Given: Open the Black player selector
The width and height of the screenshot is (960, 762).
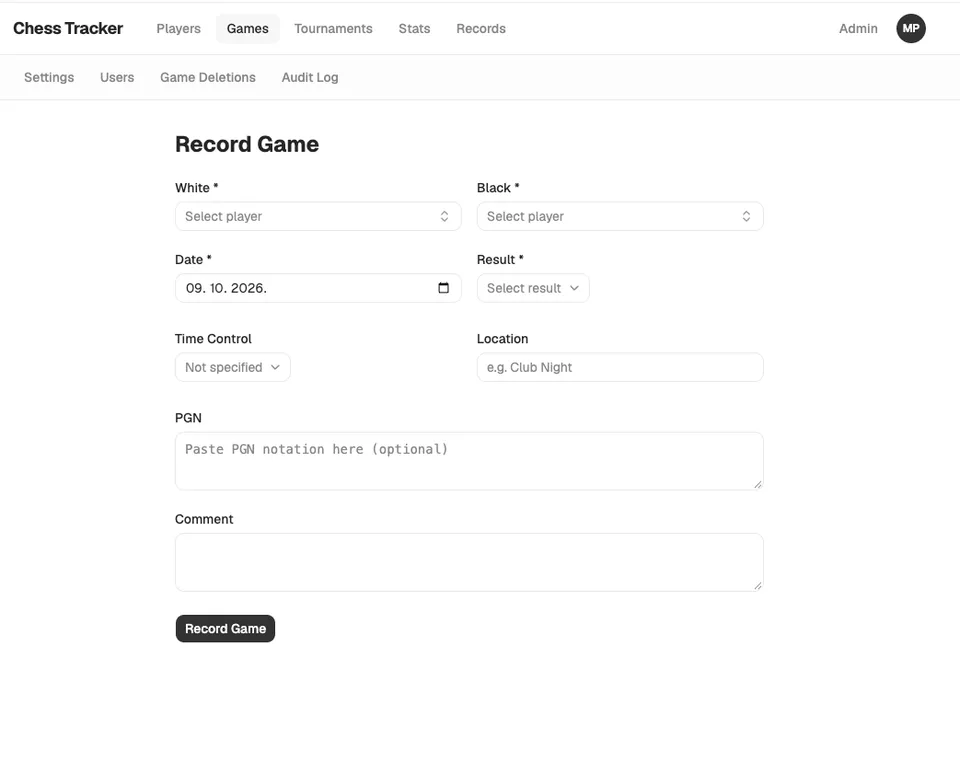Looking at the screenshot, I should (x=620, y=216).
